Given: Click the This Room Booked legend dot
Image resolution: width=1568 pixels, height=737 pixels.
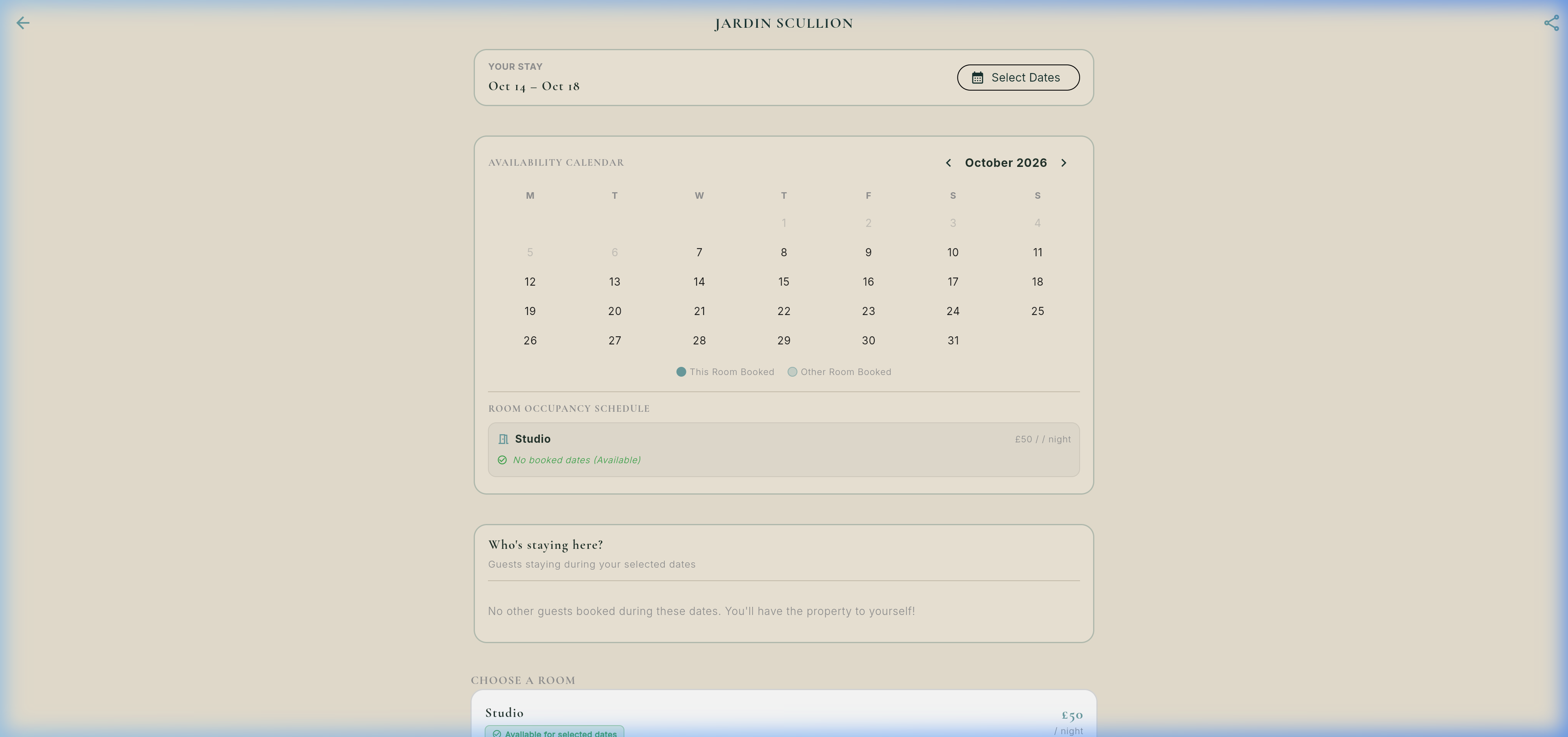Looking at the screenshot, I should pyautogui.click(x=681, y=372).
